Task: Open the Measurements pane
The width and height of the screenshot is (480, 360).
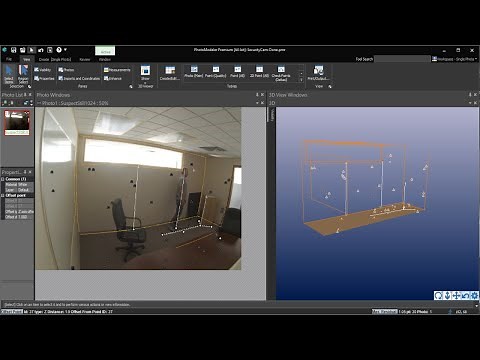Action: pos(117,70)
